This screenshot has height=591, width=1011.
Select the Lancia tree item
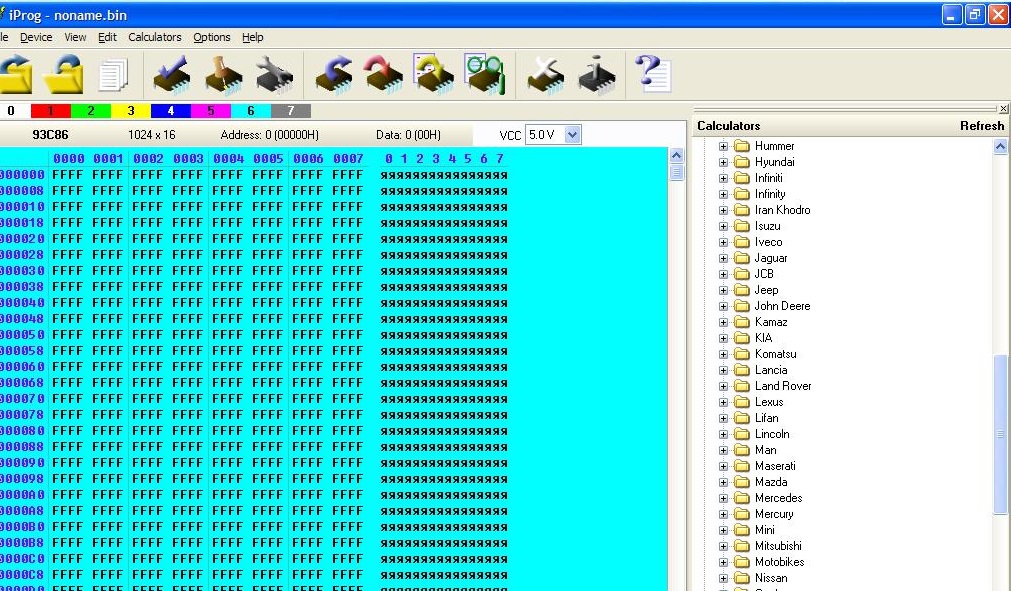click(x=771, y=370)
